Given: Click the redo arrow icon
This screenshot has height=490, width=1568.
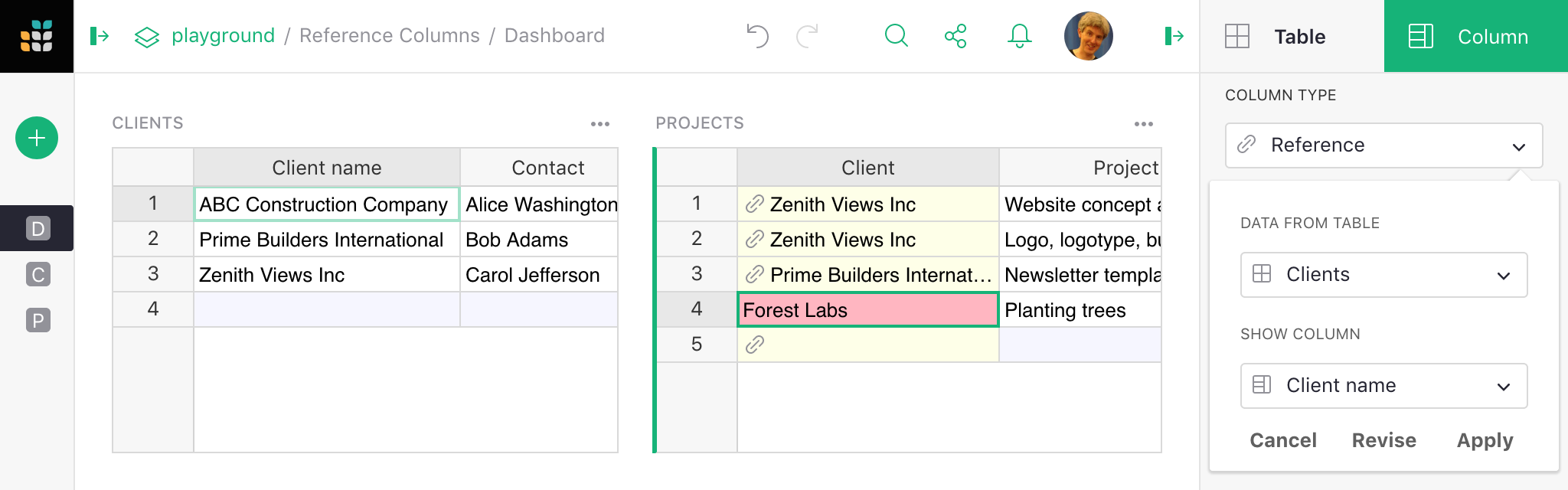Looking at the screenshot, I should tap(806, 35).
